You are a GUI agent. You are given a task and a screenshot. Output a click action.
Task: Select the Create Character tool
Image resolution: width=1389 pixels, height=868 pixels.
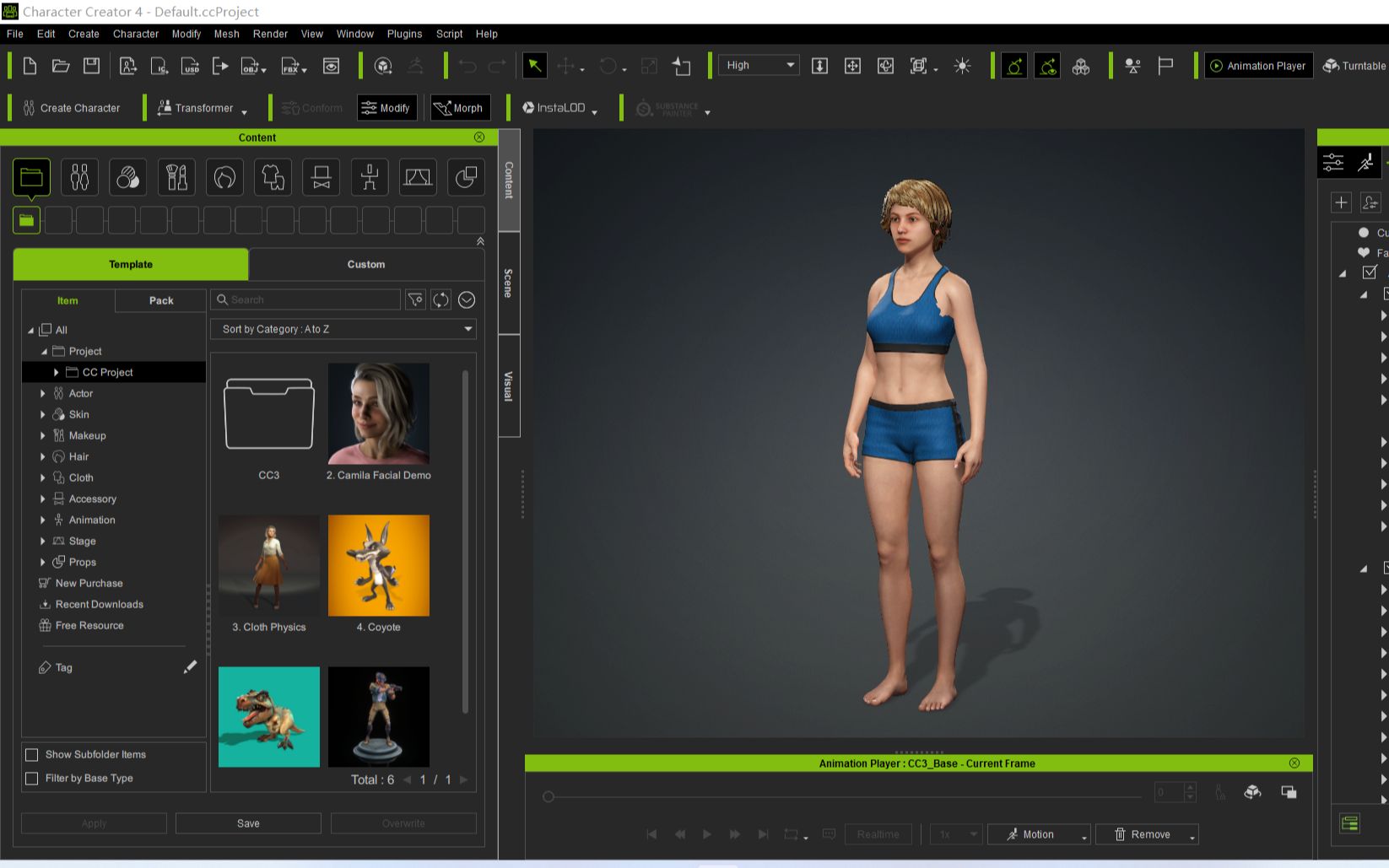click(72, 108)
